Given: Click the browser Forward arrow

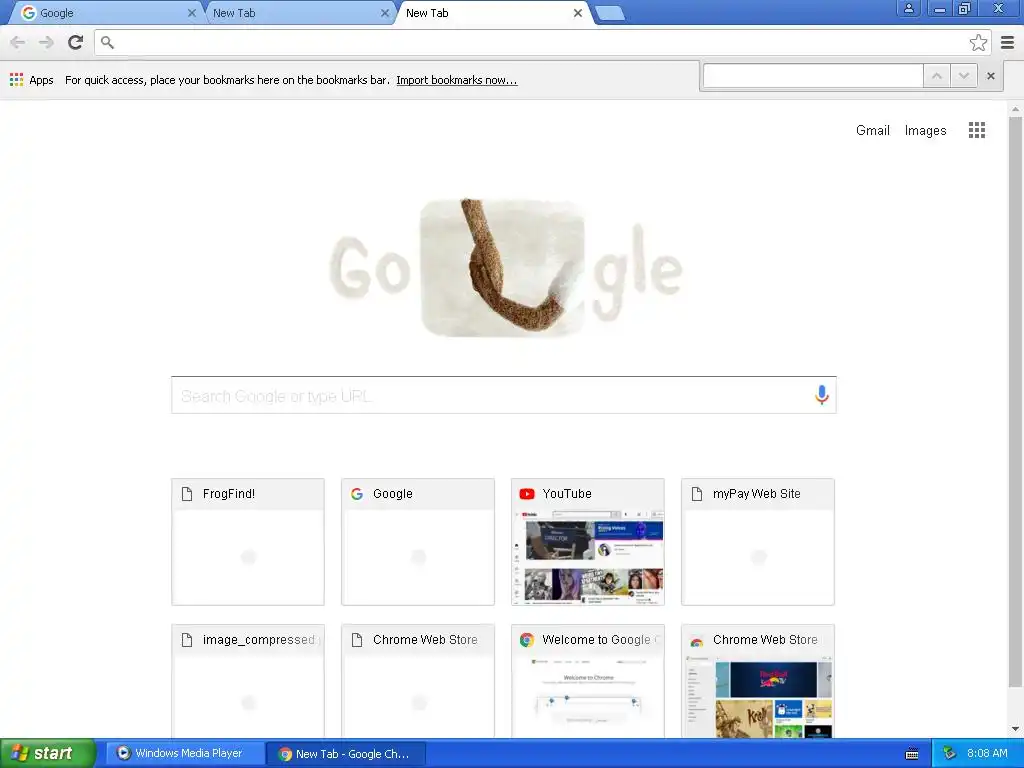Looking at the screenshot, I should coord(46,42).
